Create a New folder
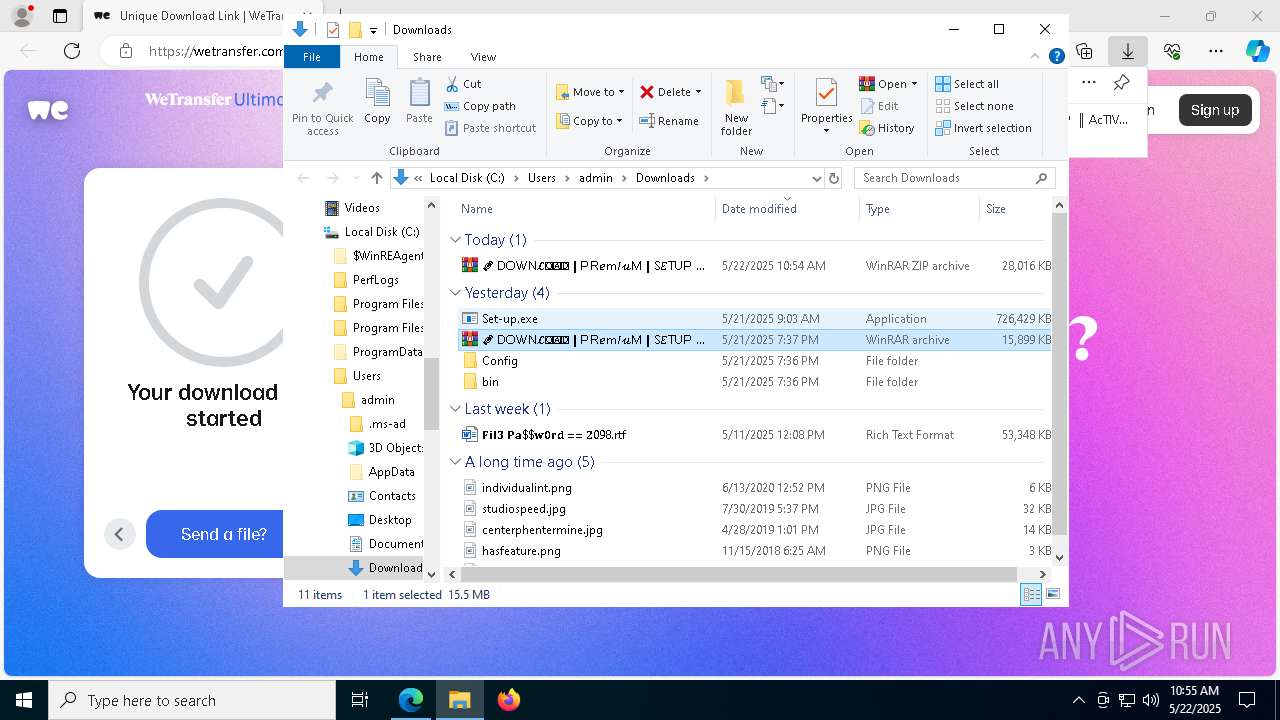 tap(736, 108)
